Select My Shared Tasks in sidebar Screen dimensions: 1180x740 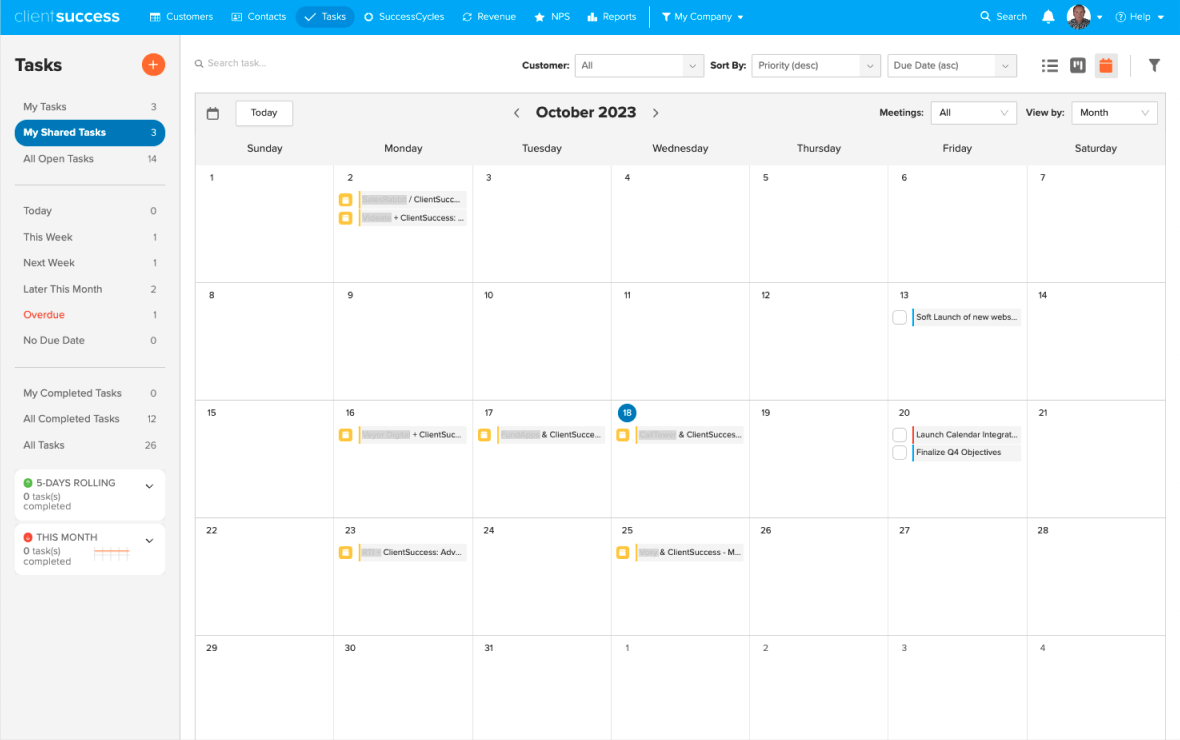[x=90, y=132]
